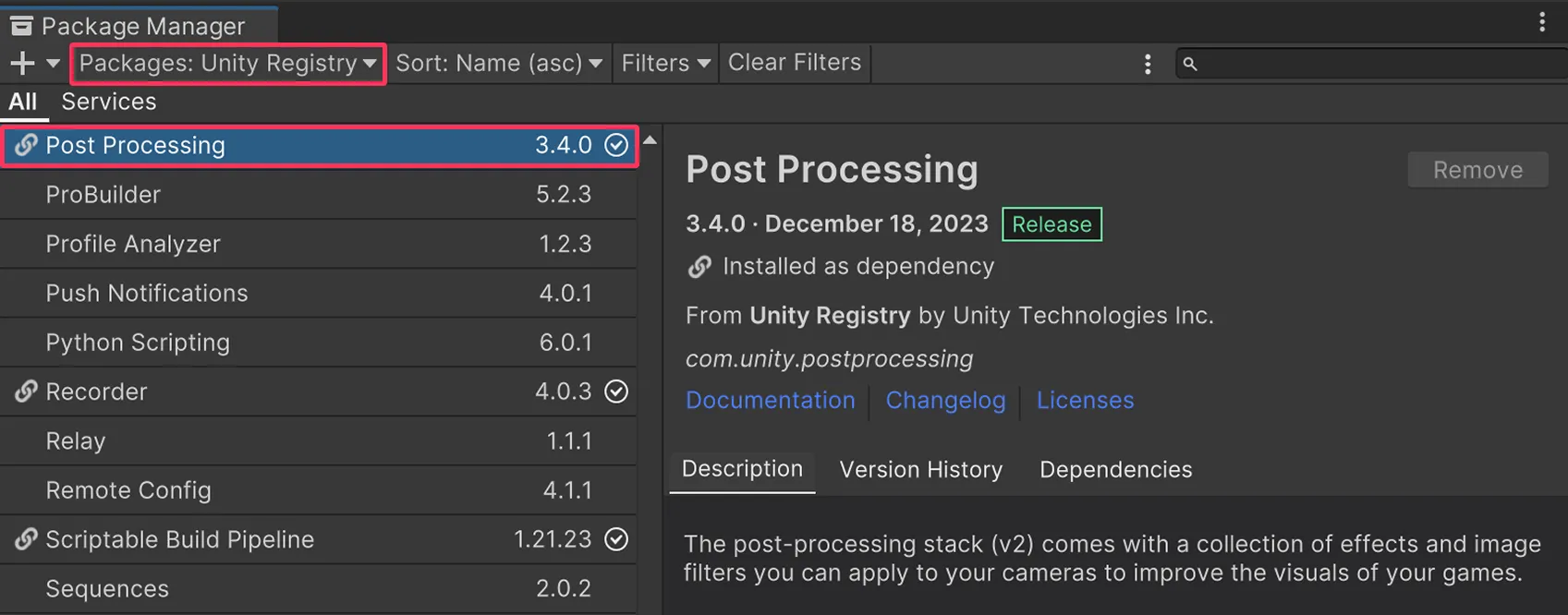
Task: Click the Remove button
Action: pos(1477,170)
